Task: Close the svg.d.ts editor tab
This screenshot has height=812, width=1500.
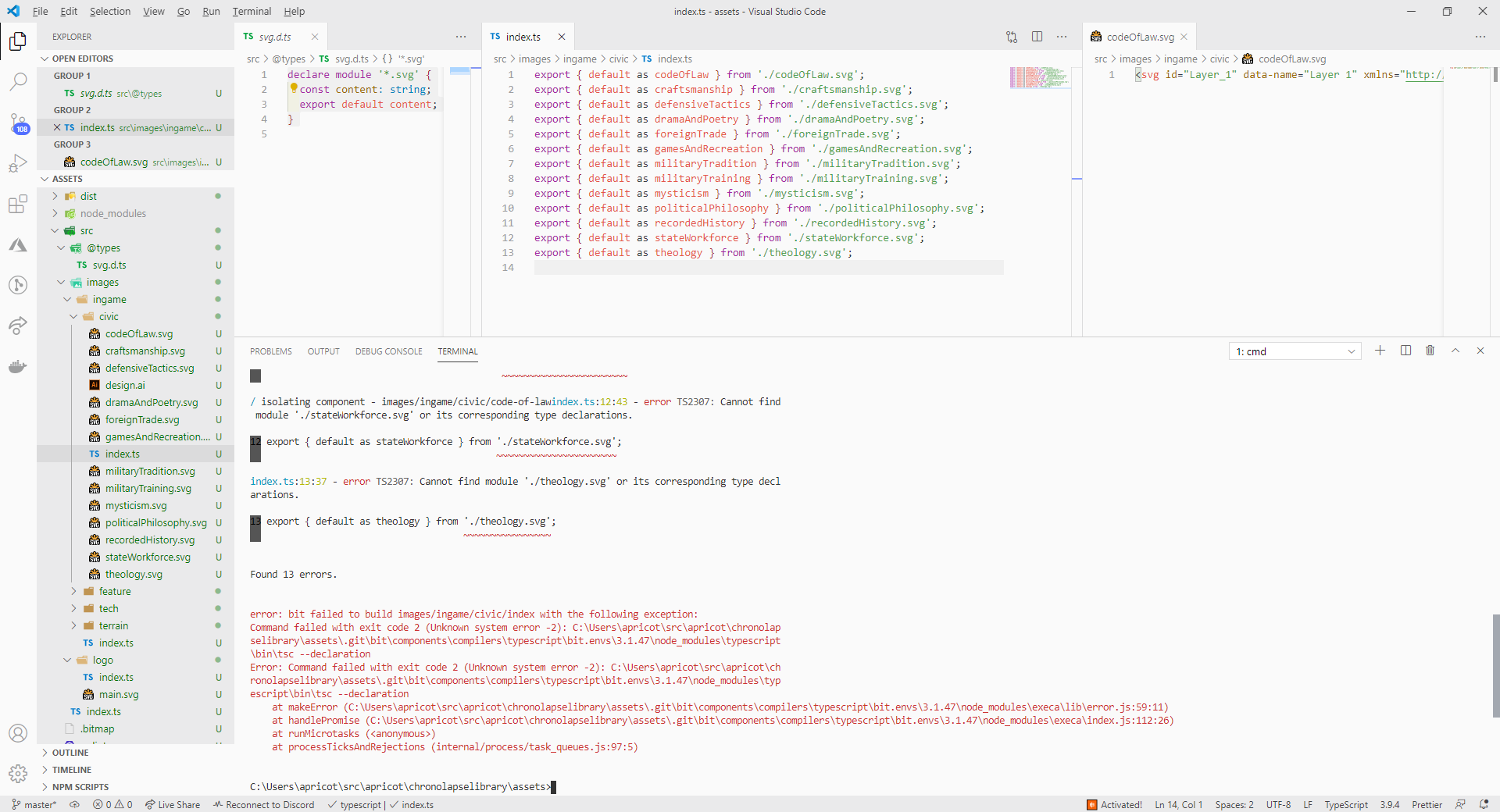Action: click(315, 37)
